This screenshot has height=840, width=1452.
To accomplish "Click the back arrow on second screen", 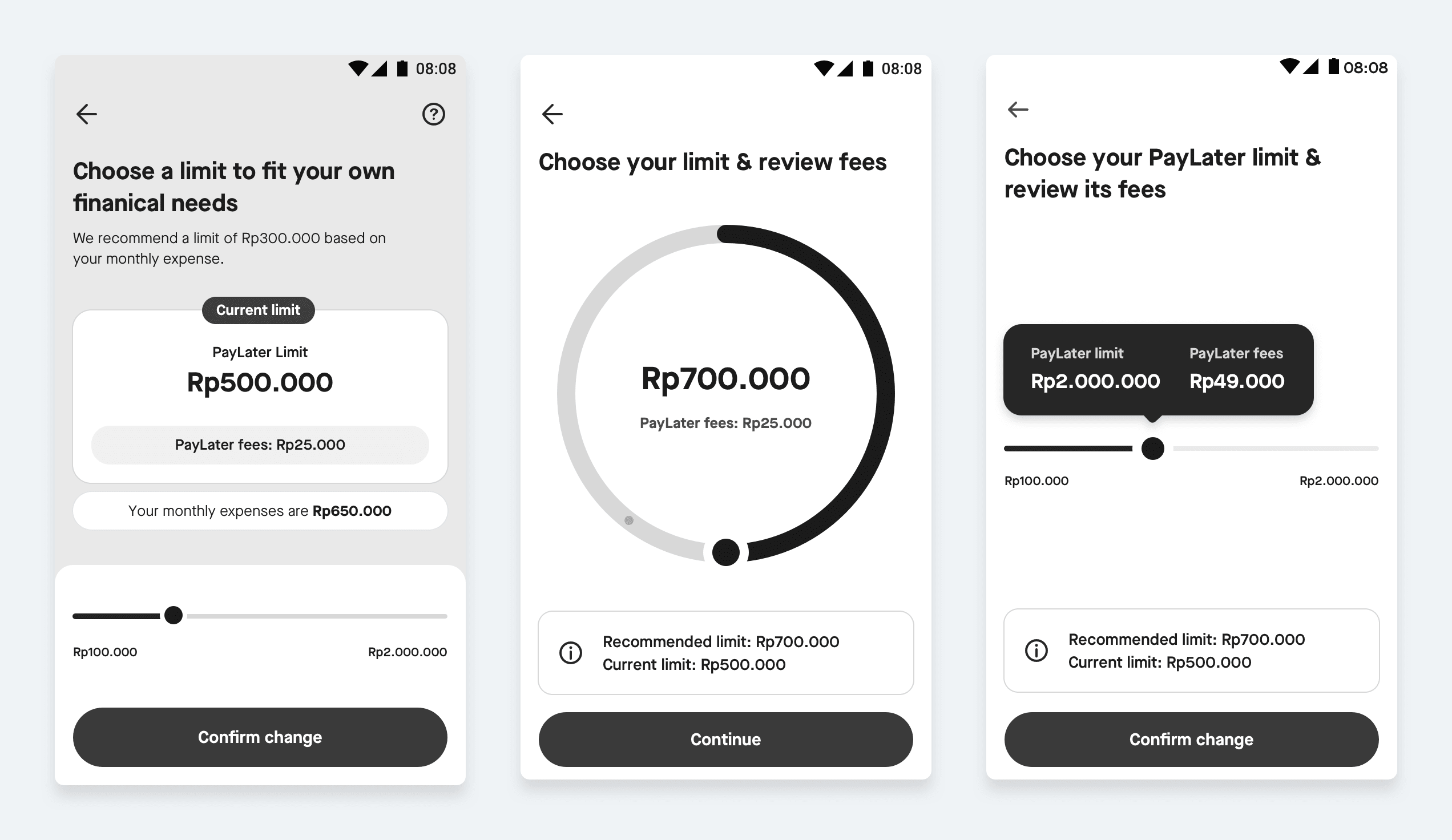I will coord(554,112).
